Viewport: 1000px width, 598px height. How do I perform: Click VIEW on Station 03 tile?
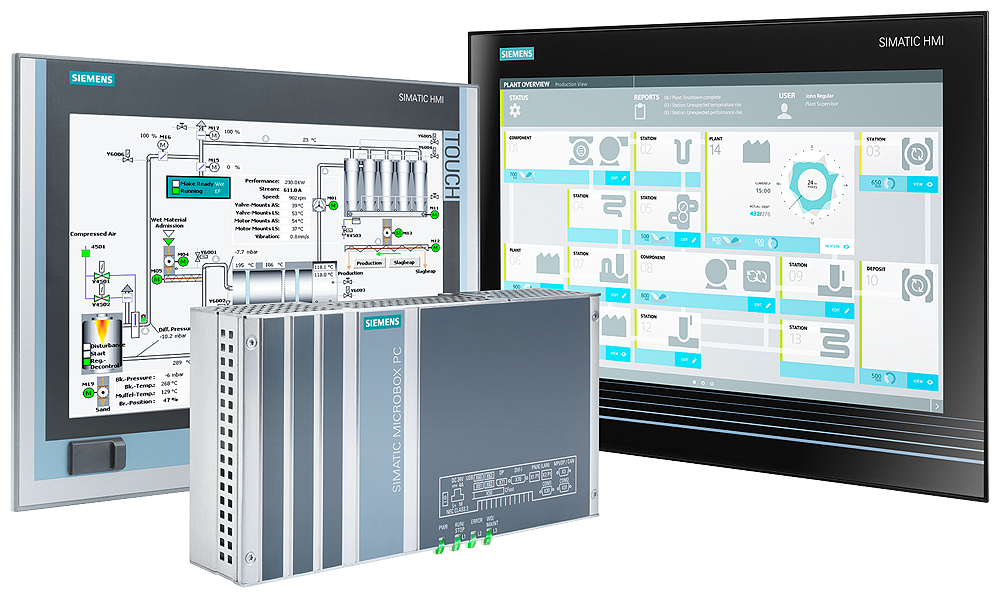coord(922,184)
